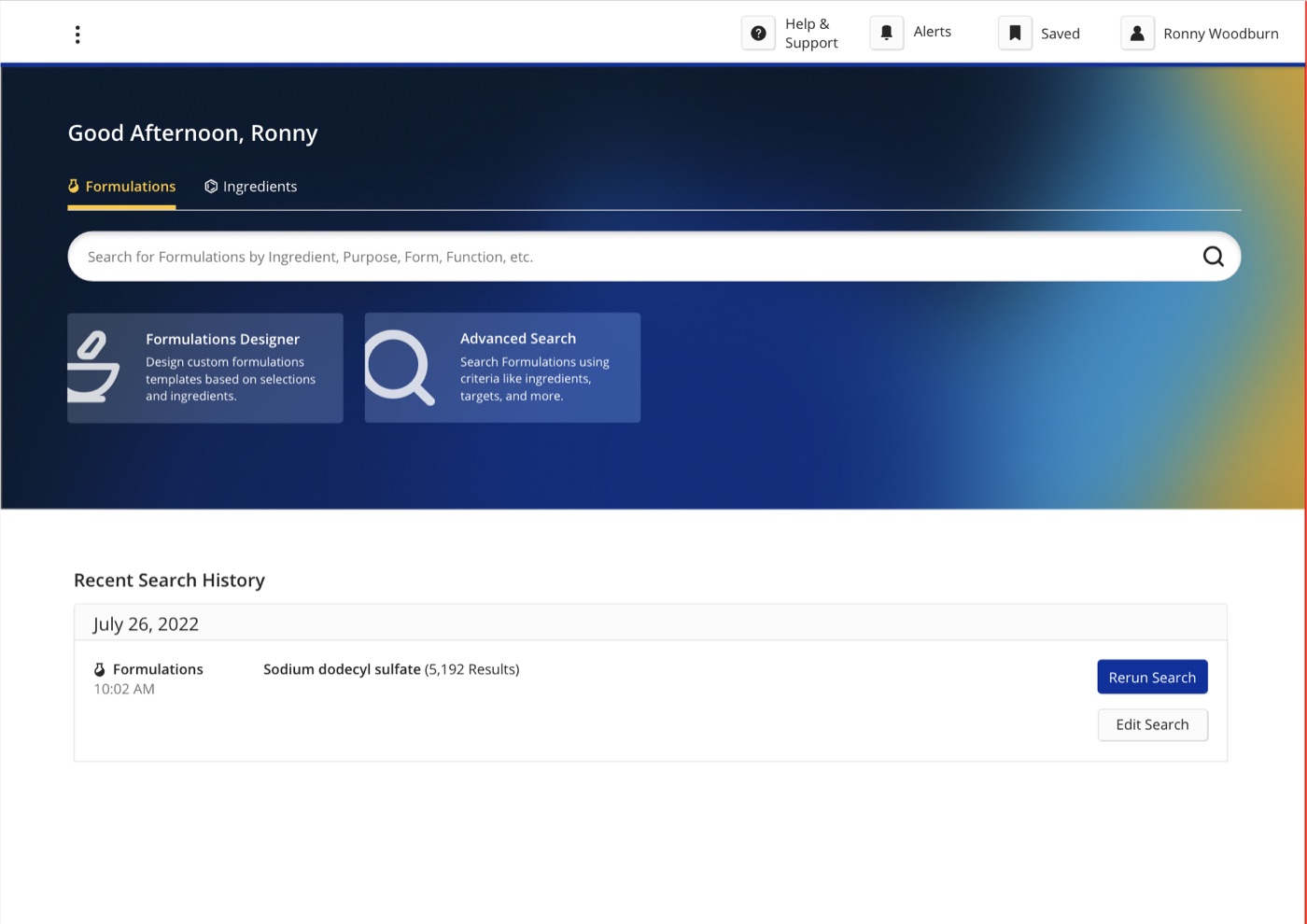
Task: Select Sodium dodecyl sulfate search entry
Action: click(x=391, y=669)
